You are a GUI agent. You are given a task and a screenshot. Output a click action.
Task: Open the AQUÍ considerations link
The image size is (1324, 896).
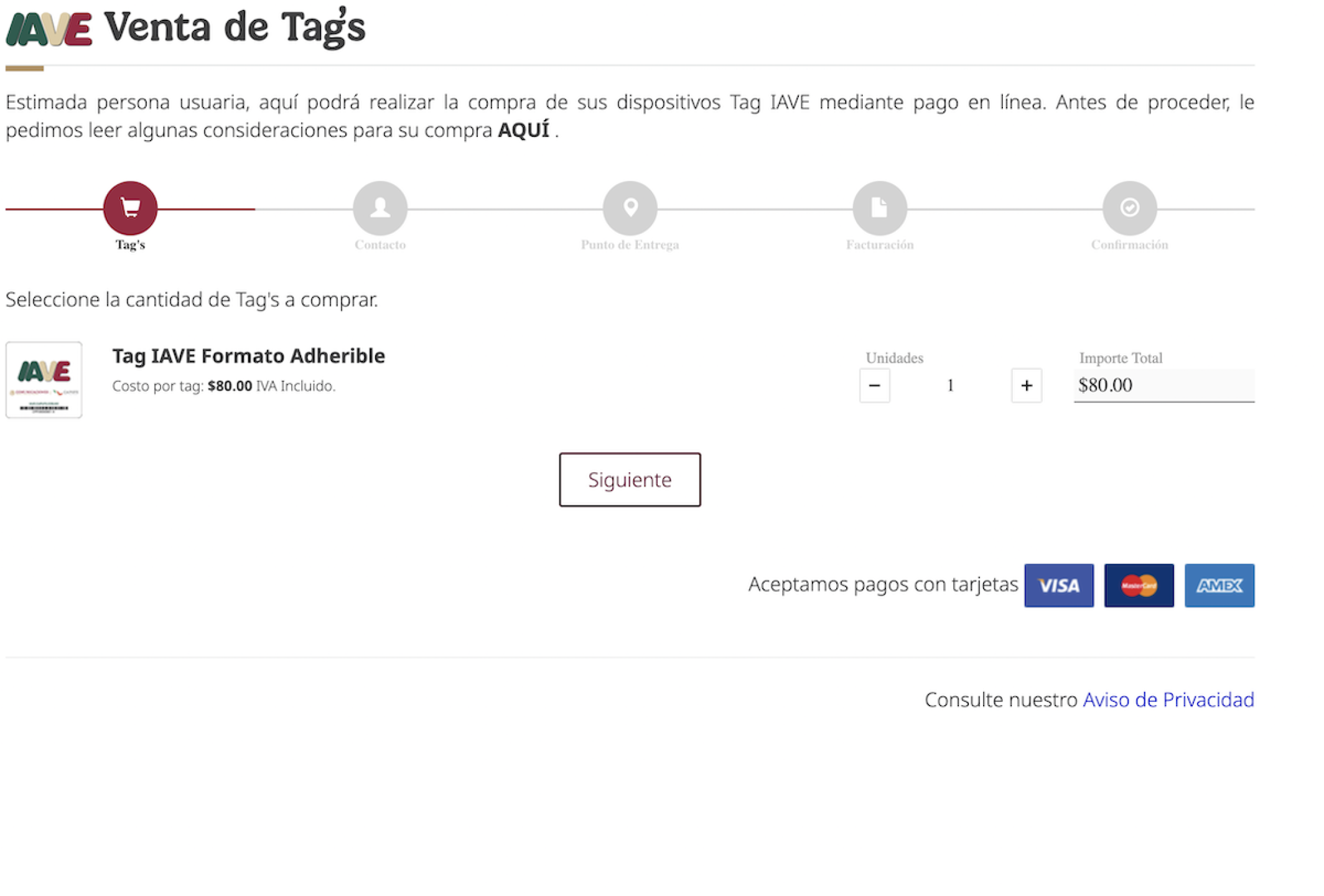(x=524, y=130)
